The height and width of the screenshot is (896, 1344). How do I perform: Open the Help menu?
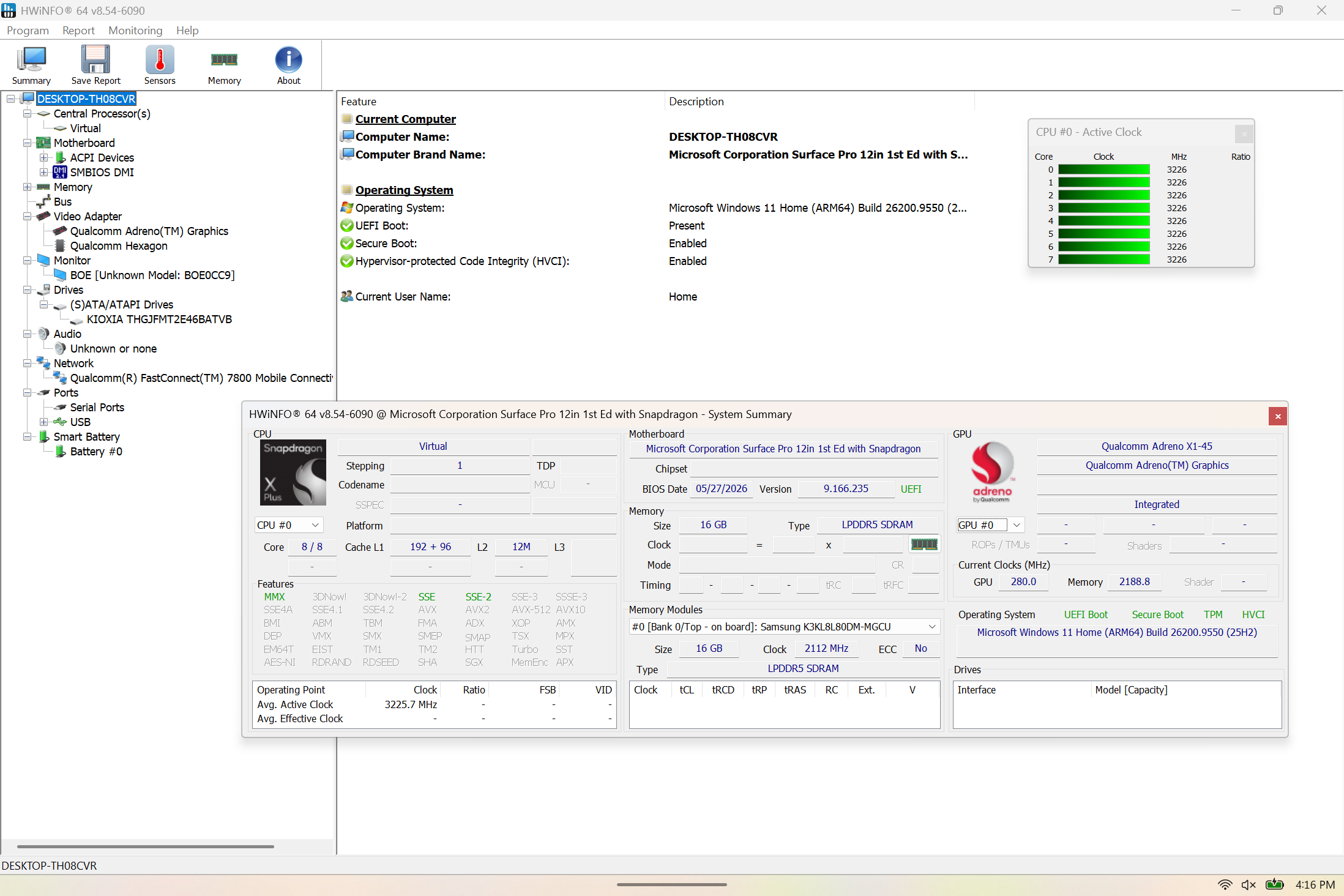pos(187,30)
